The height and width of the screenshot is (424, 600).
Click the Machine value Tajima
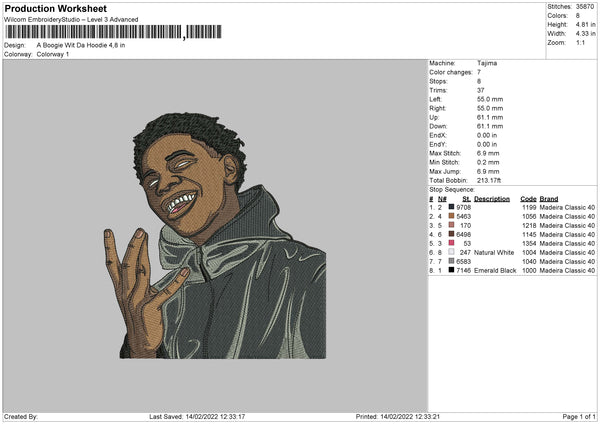pyautogui.click(x=487, y=63)
